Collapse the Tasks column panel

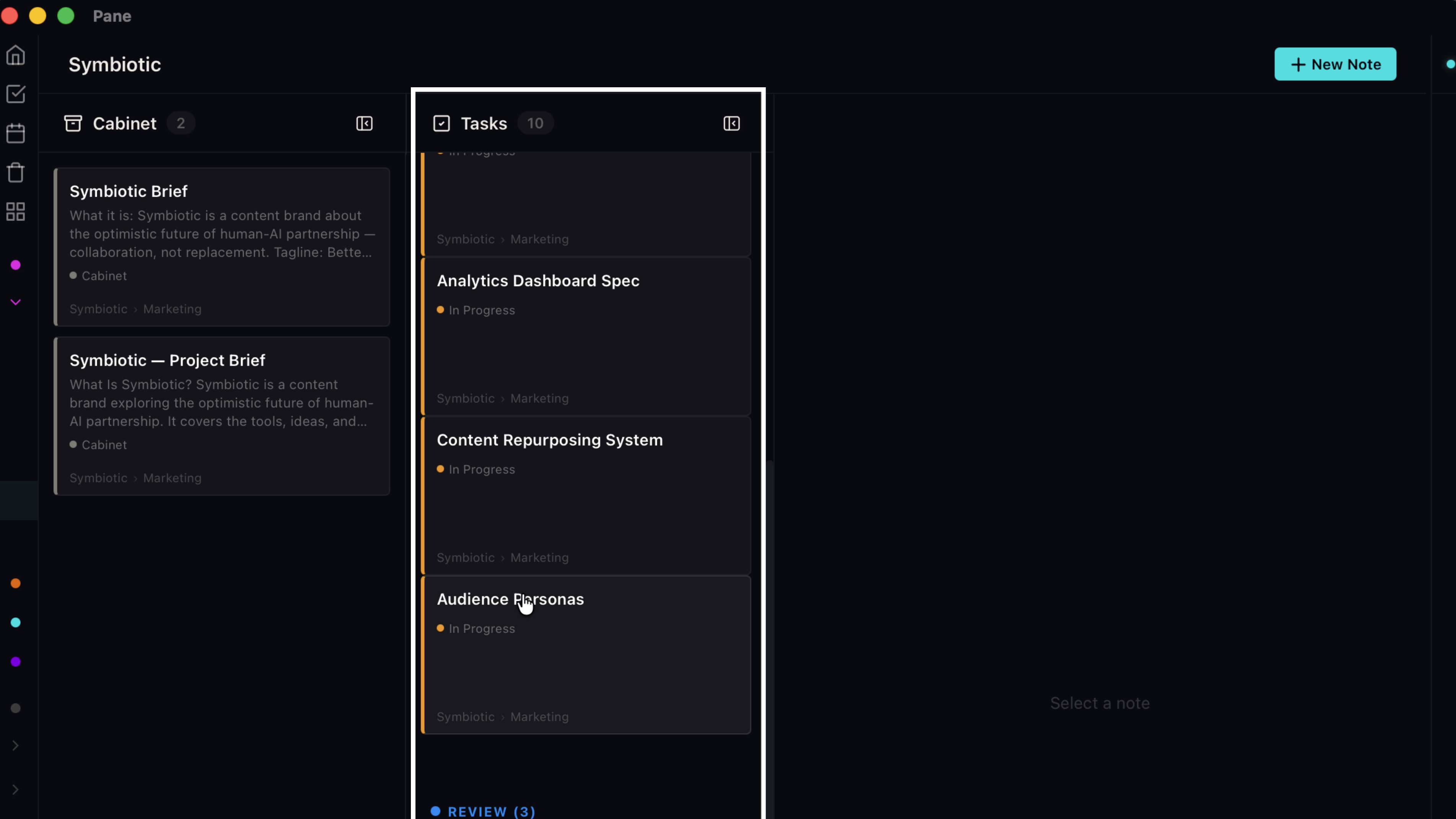tap(731, 123)
